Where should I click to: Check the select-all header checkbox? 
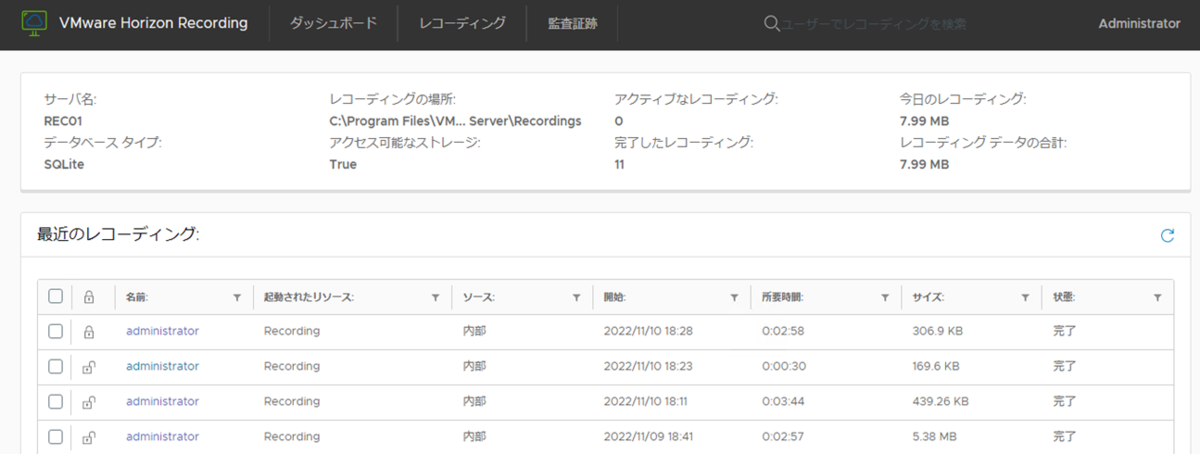(x=56, y=296)
